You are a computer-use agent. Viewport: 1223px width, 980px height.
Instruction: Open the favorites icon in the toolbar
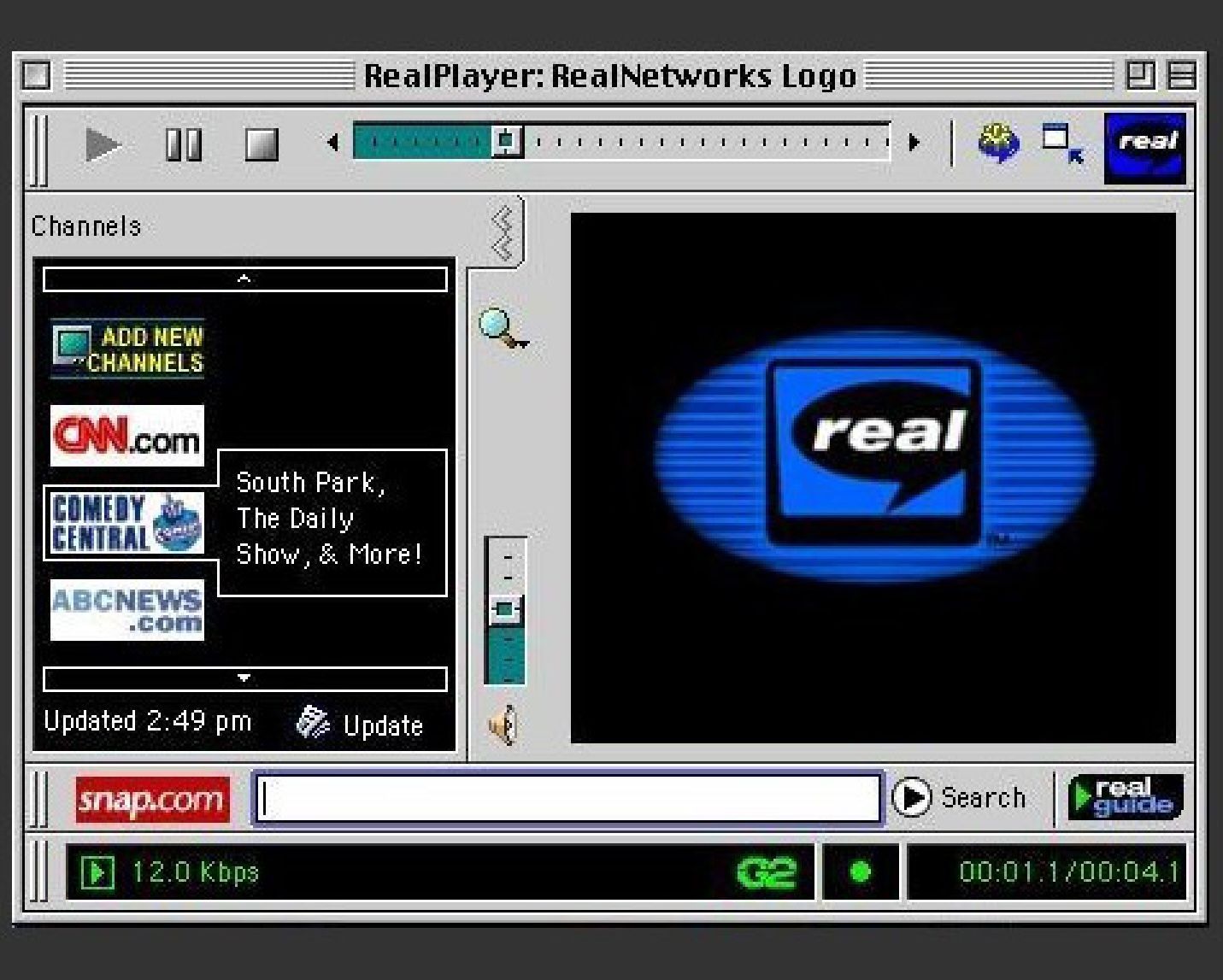pos(998,143)
